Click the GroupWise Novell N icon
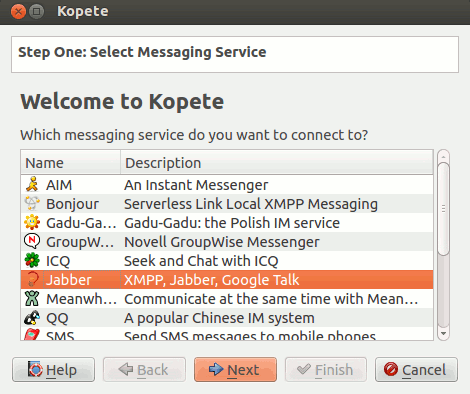Screen dimensions: 470x394 click(32, 241)
